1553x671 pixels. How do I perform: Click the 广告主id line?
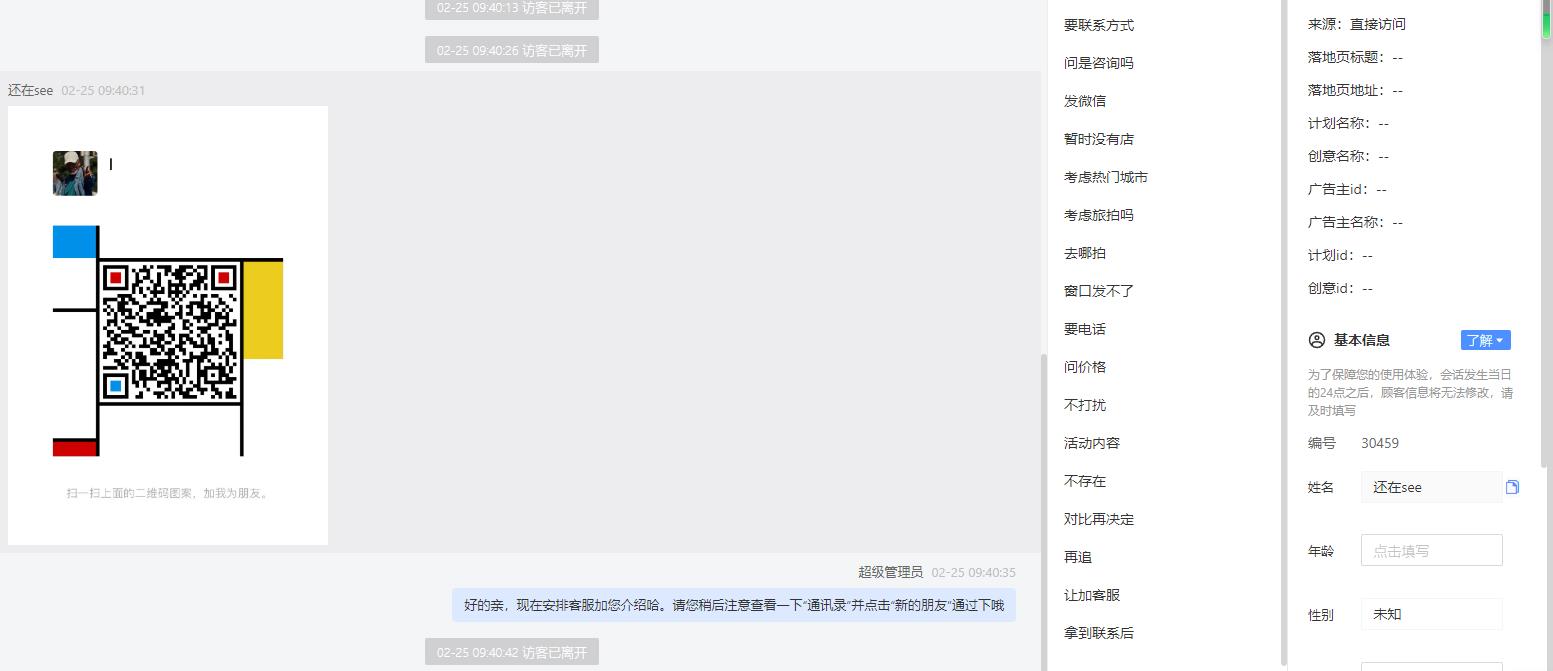tap(1347, 189)
